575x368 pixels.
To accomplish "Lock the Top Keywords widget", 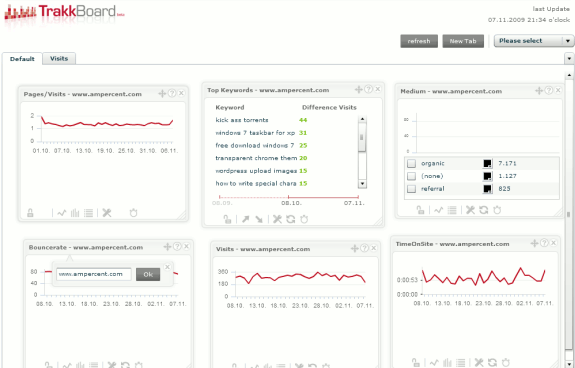I will 227,219.
